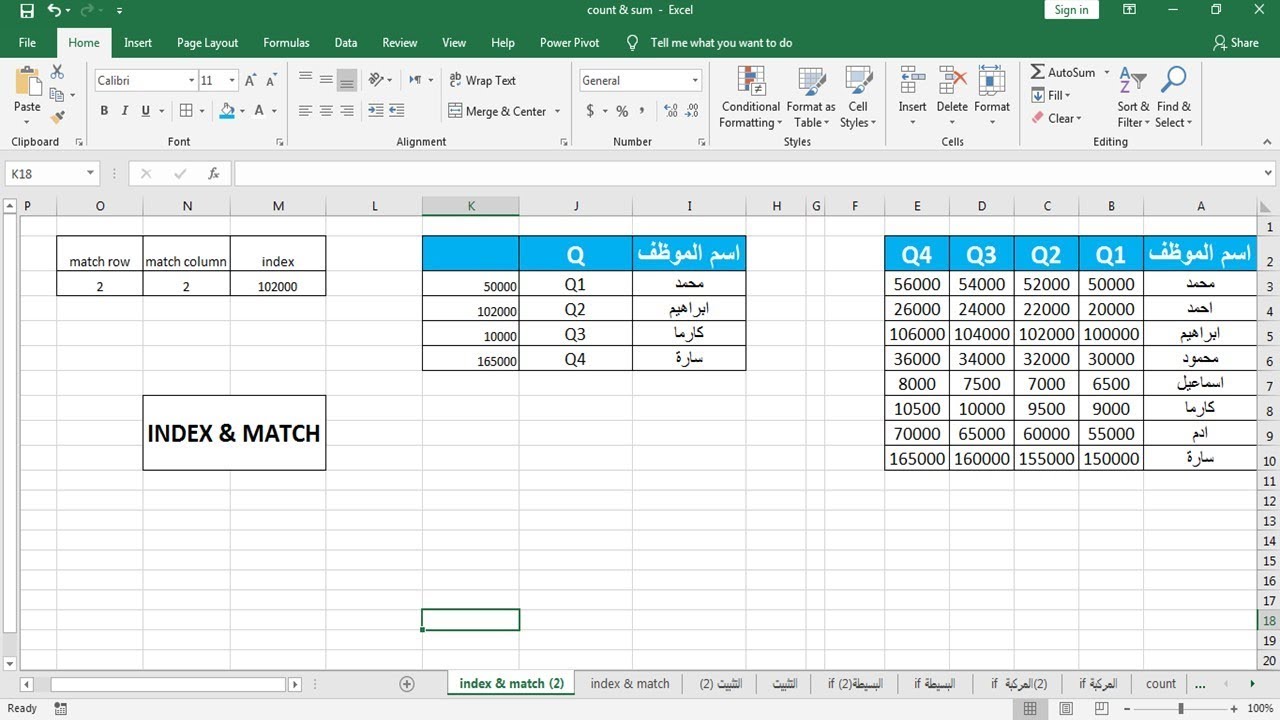Screen dimensions: 1280x720
Task: Apply the red Font Color A
Action: (260, 111)
